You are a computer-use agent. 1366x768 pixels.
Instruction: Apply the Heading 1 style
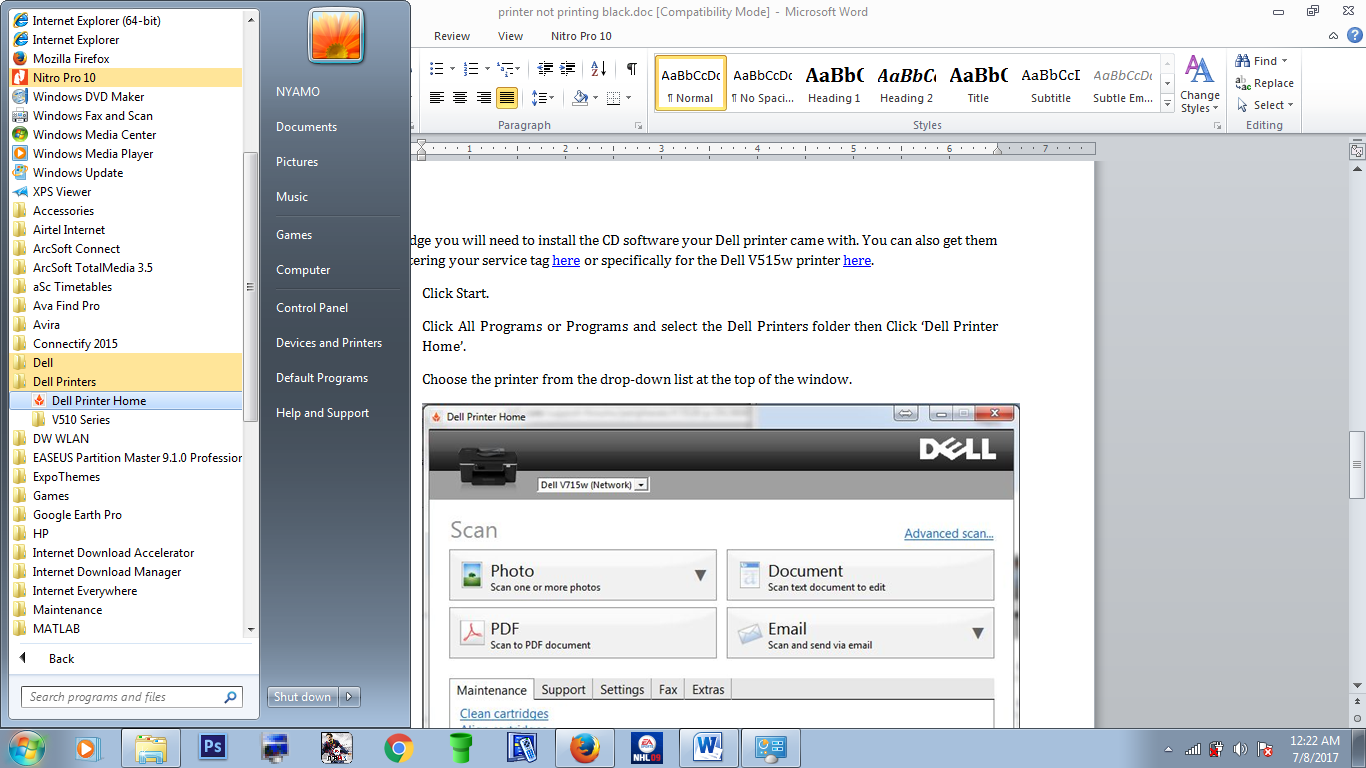tap(834, 83)
